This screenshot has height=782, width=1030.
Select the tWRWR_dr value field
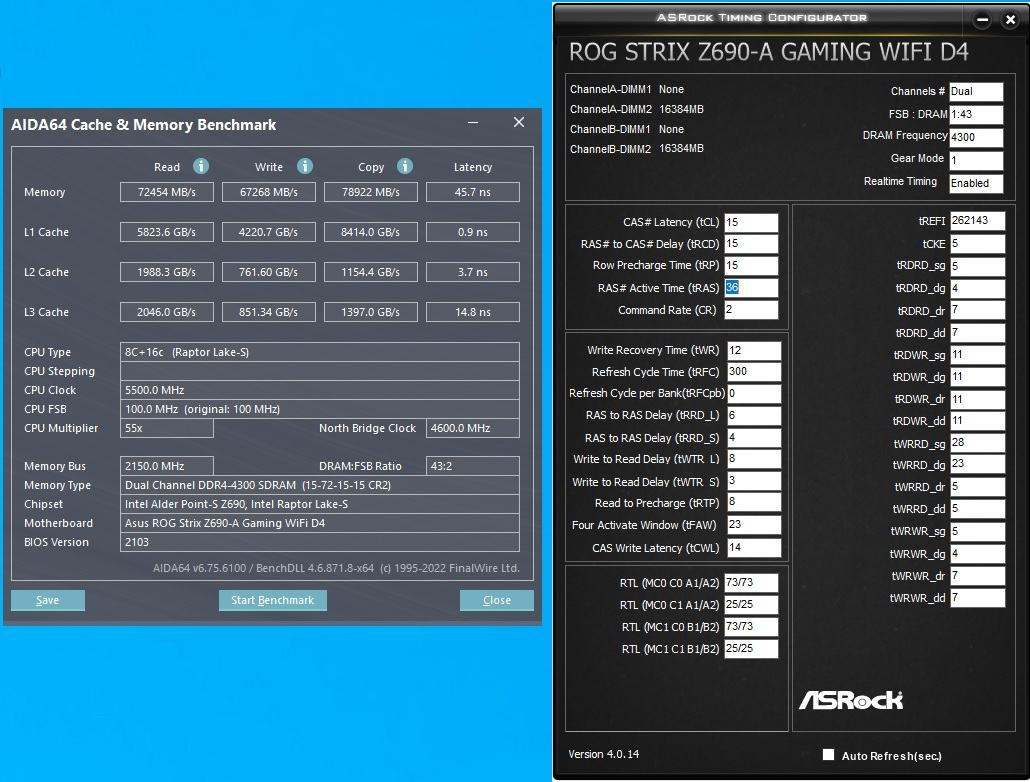click(977, 576)
